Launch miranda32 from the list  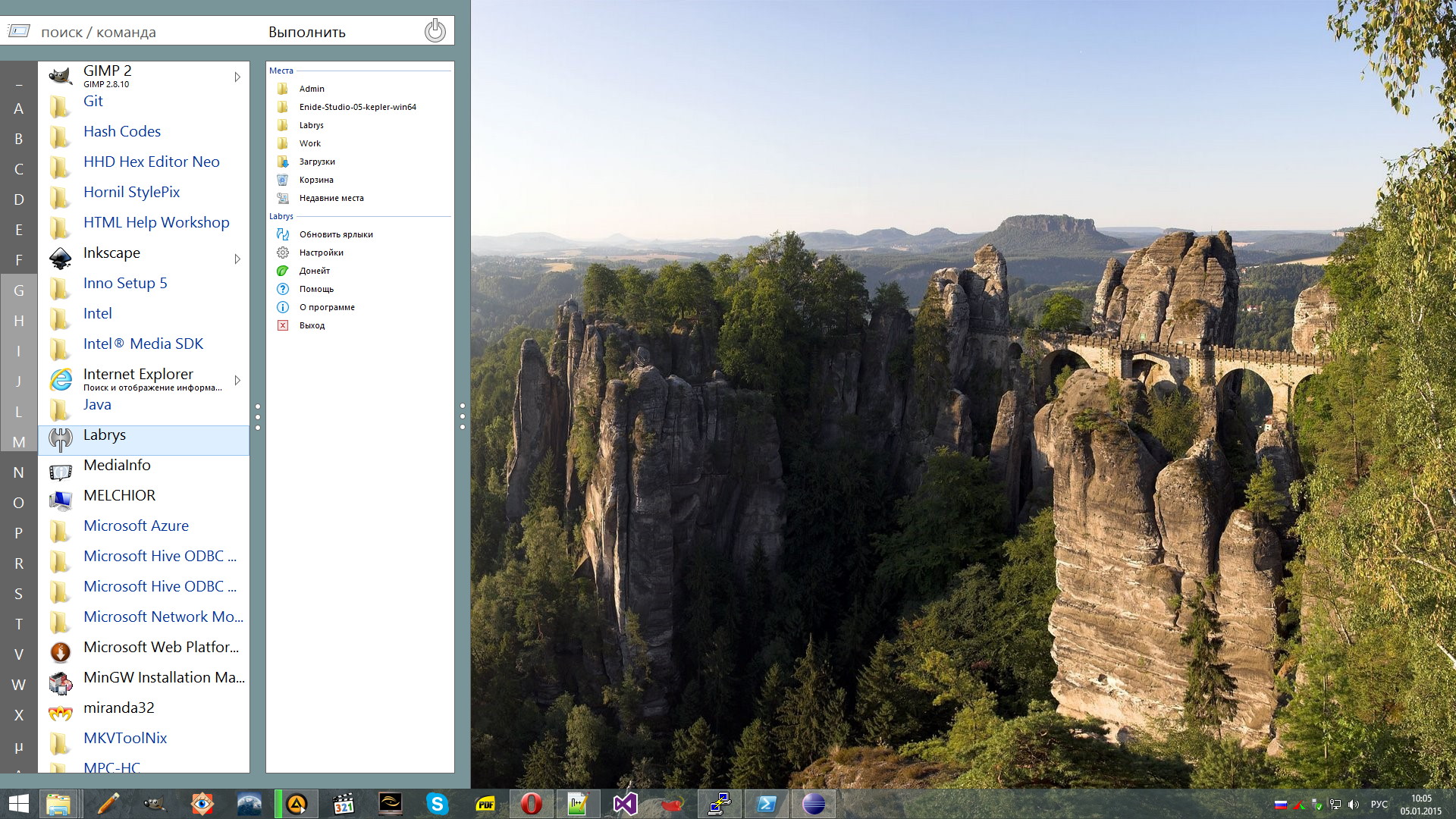[118, 708]
